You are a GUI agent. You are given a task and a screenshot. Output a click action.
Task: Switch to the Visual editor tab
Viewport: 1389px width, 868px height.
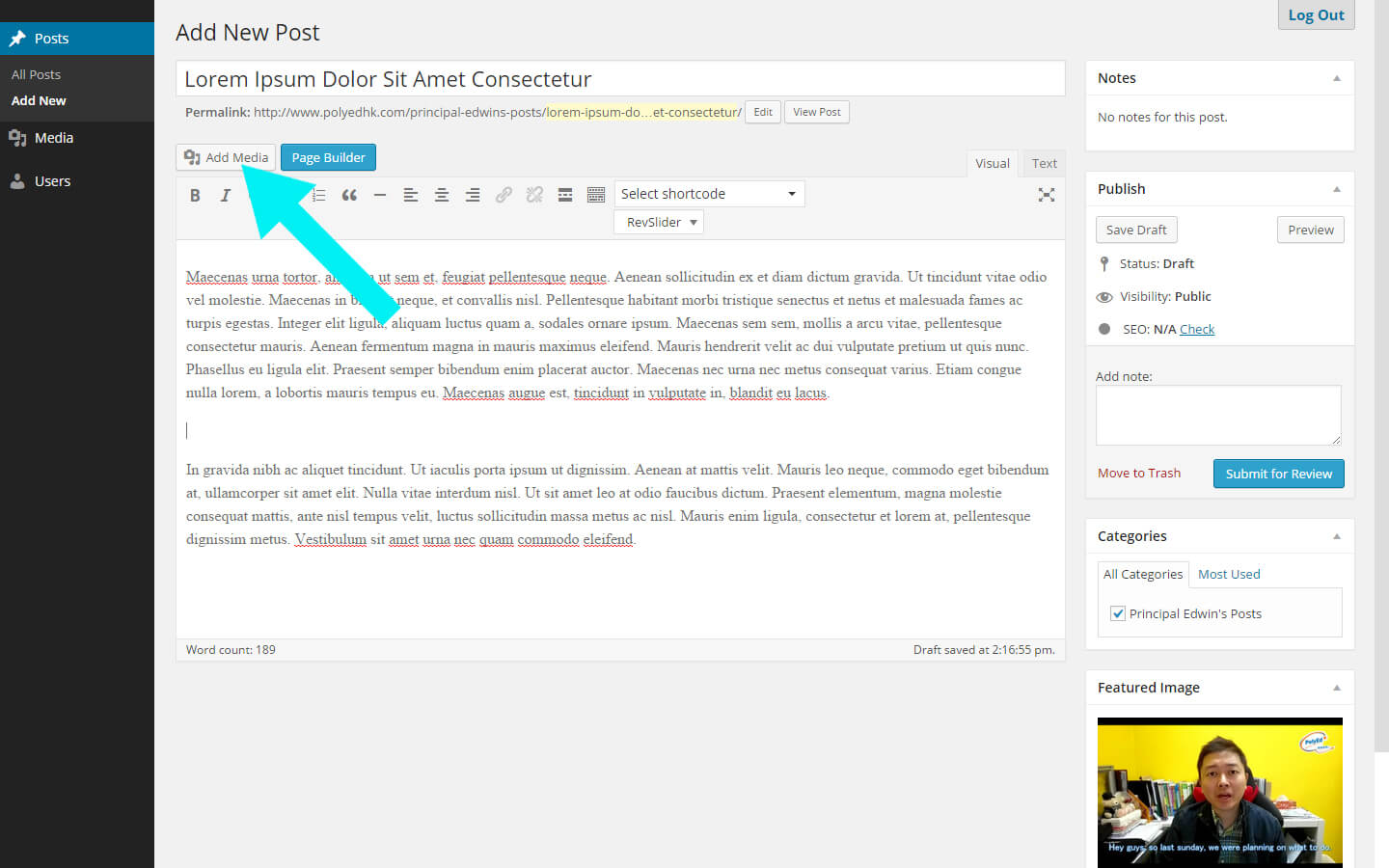click(x=992, y=164)
